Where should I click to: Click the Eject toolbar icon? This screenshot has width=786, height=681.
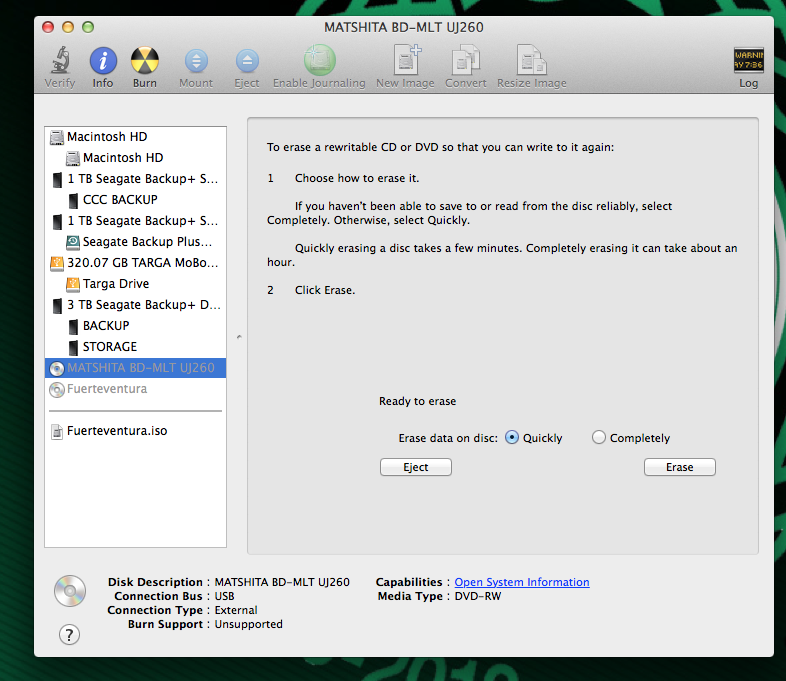pos(247,61)
